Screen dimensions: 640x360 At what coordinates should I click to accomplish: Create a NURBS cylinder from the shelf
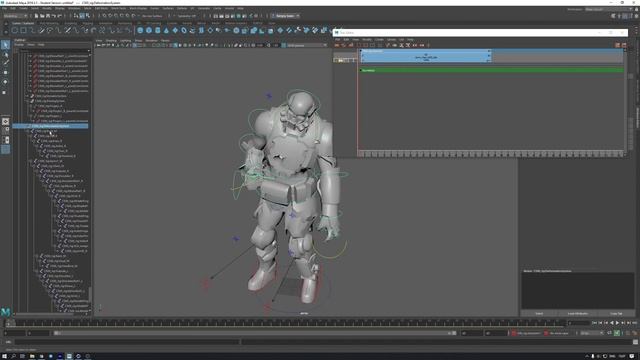point(158,31)
